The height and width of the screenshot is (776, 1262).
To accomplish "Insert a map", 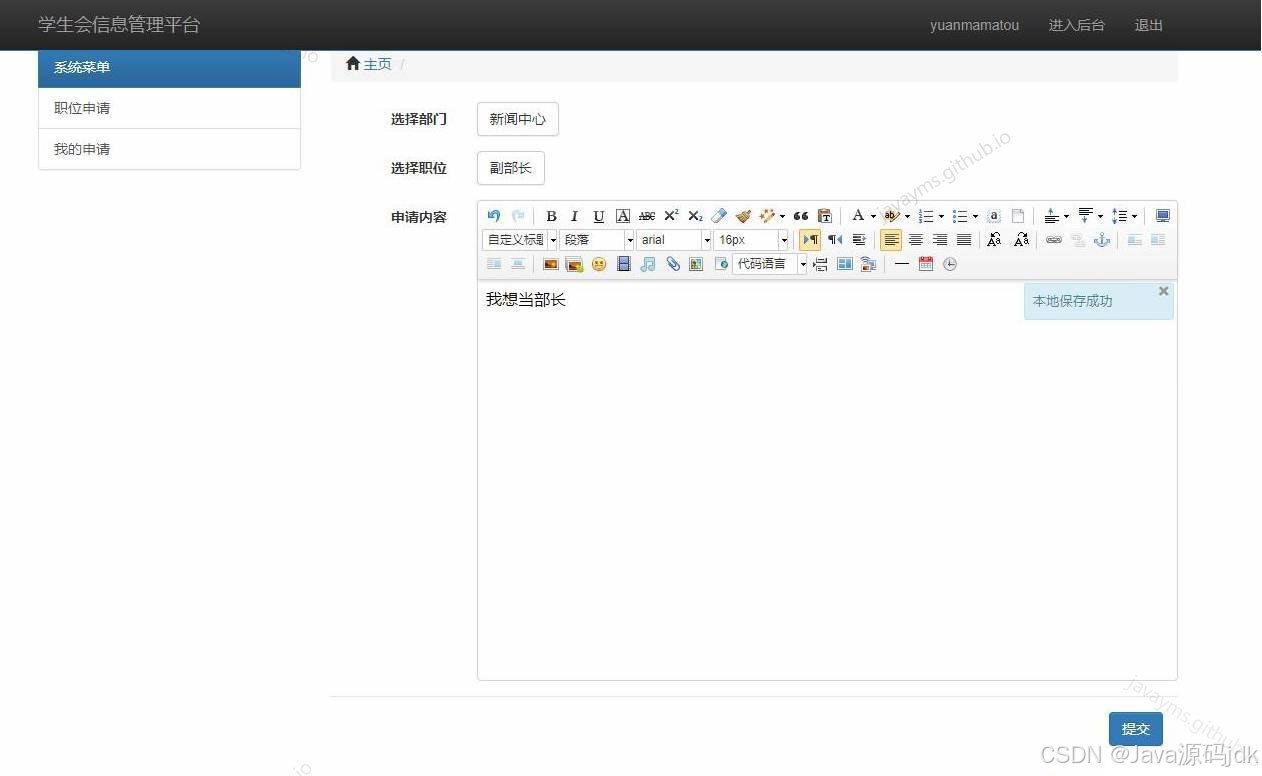I will [x=696, y=264].
